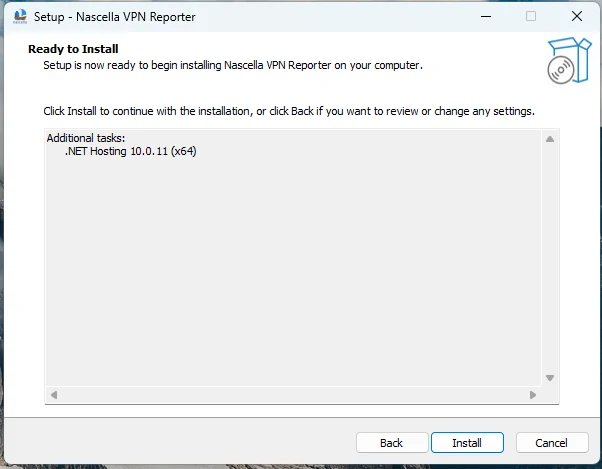Click the 'Click Install to continue' instruction text

click(x=289, y=111)
